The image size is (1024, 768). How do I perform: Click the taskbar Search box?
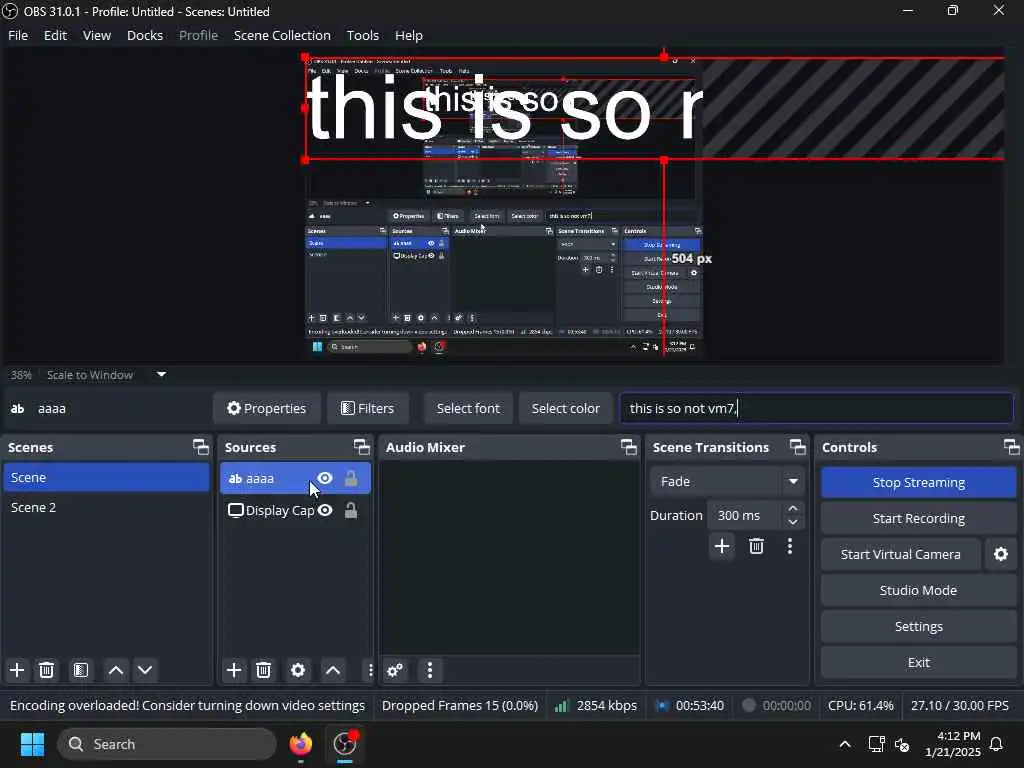[x=167, y=744]
